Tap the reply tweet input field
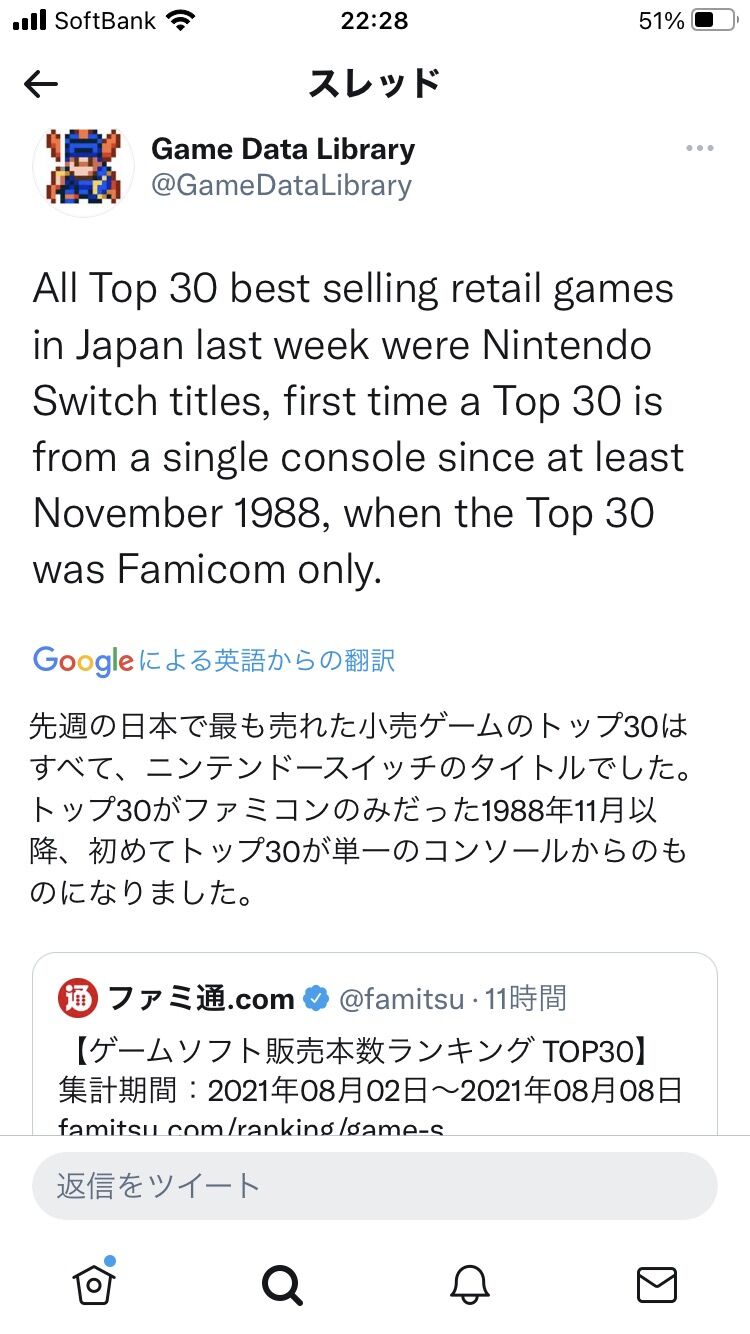The width and height of the screenshot is (750, 1334). (374, 1186)
